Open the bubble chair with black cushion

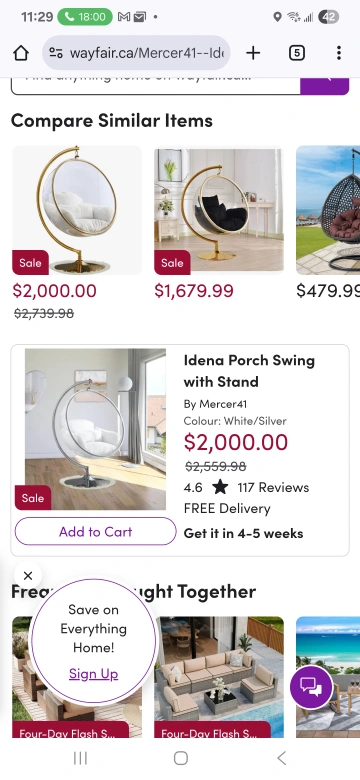point(219,210)
